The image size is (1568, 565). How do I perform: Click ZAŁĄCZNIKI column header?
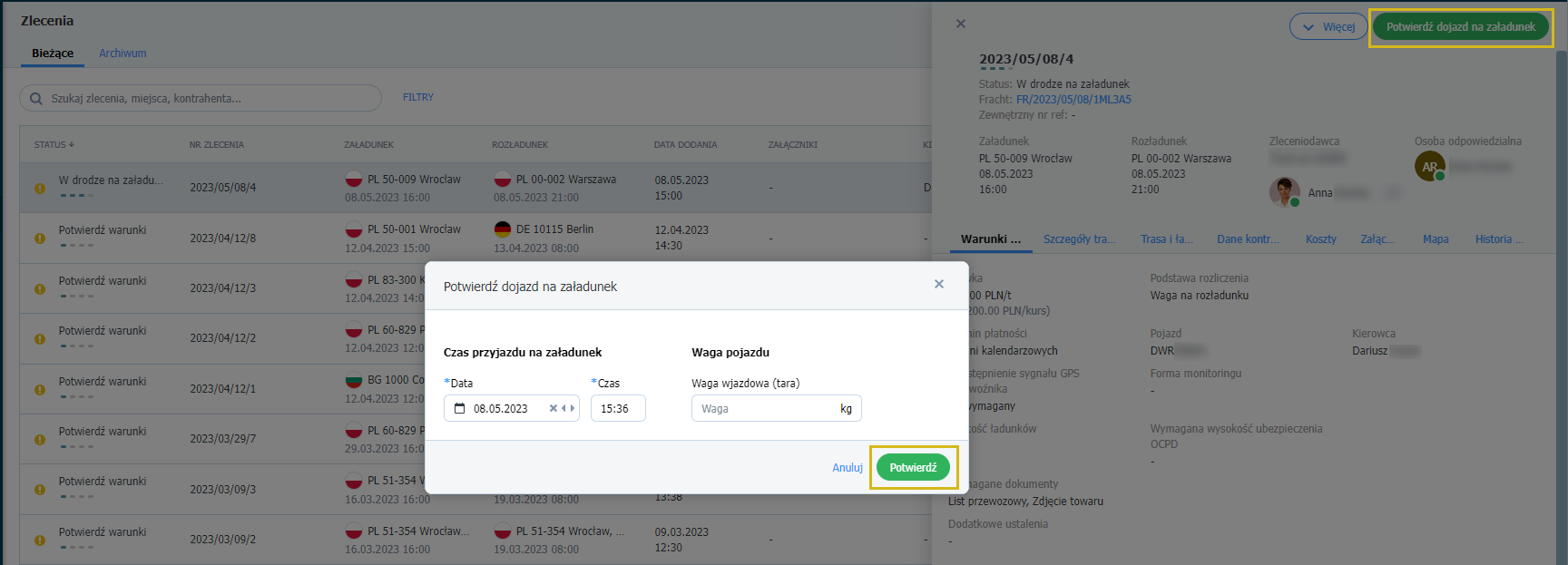792,144
